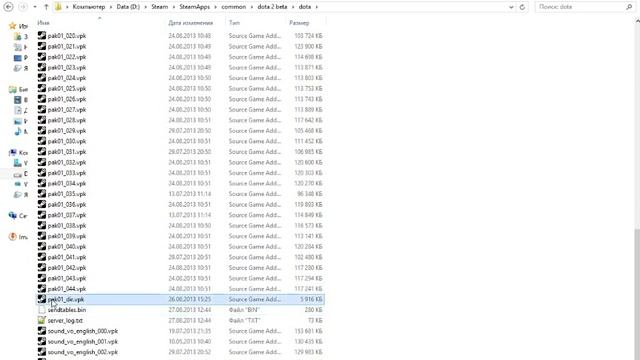640x360 pixels.
Task: Go up one folder level
Action: (x=46, y=7)
